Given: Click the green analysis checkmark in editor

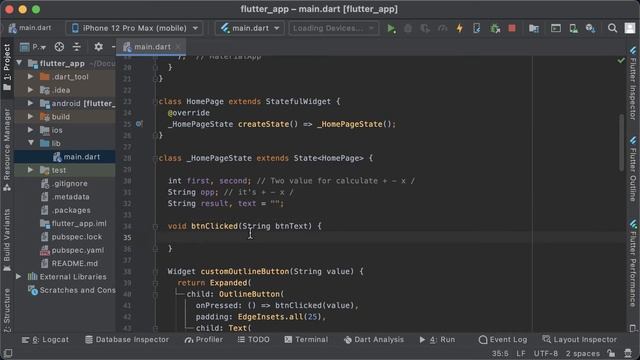Looking at the screenshot, I should (x=621, y=60).
